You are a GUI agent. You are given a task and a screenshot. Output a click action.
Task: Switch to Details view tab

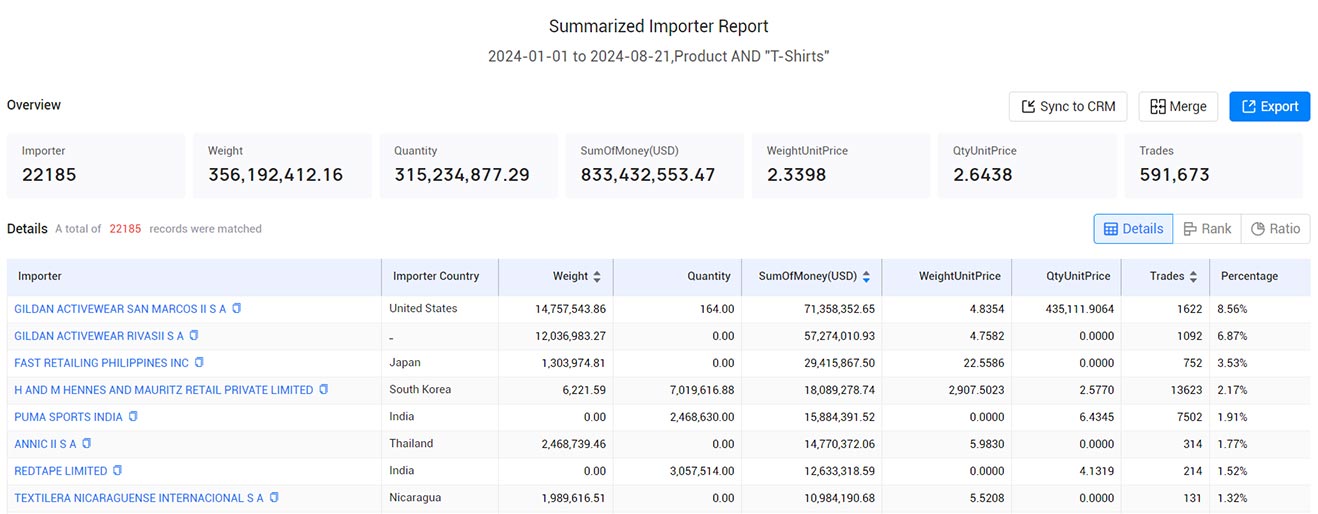pyautogui.click(x=1133, y=229)
